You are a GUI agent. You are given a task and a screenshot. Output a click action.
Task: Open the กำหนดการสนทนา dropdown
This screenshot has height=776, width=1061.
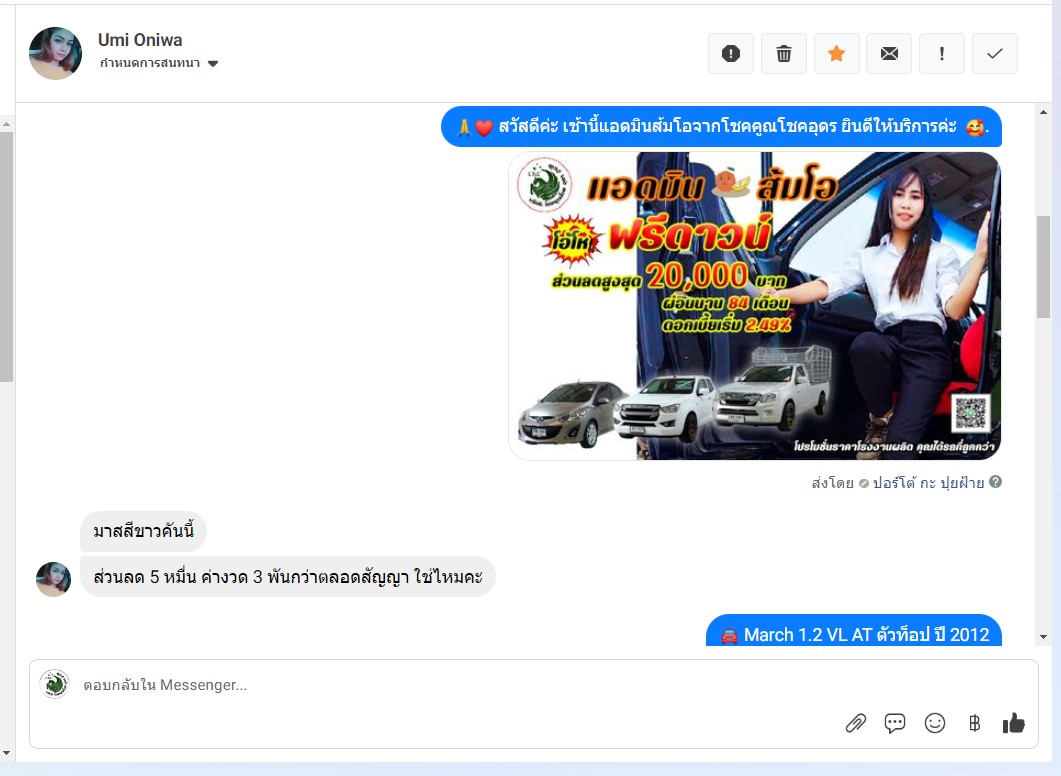(x=159, y=64)
